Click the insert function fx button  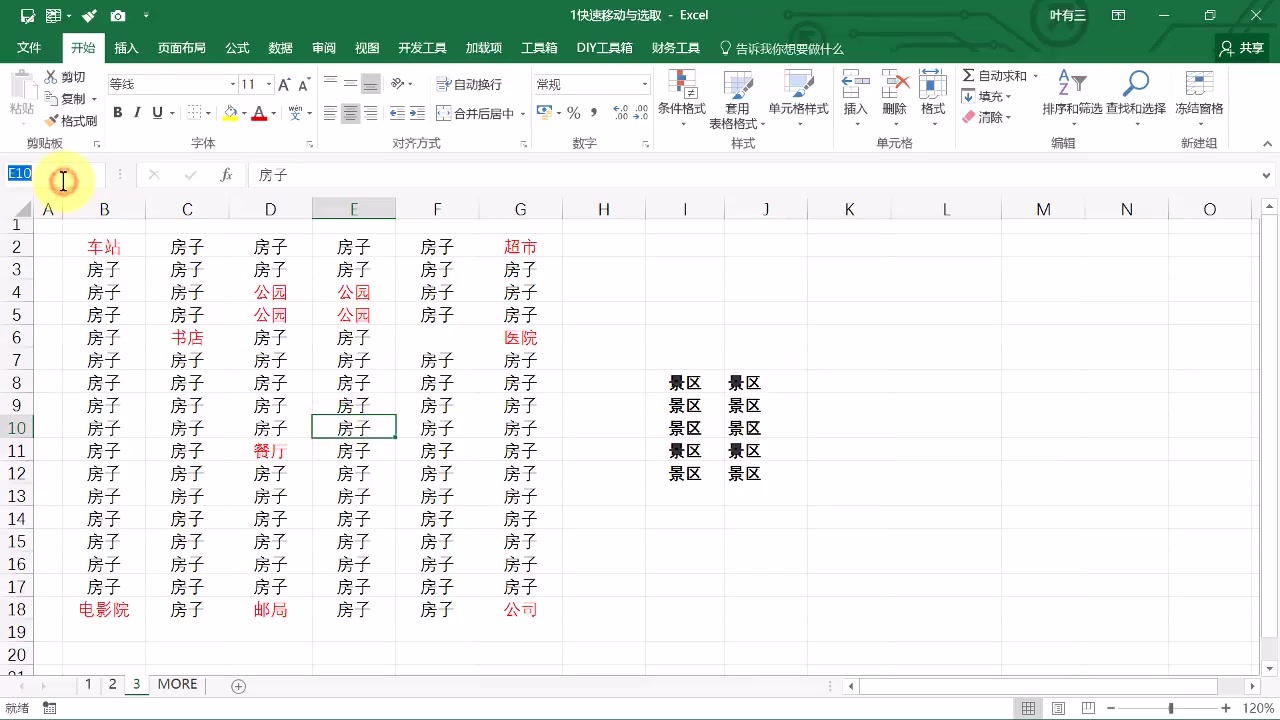point(227,175)
